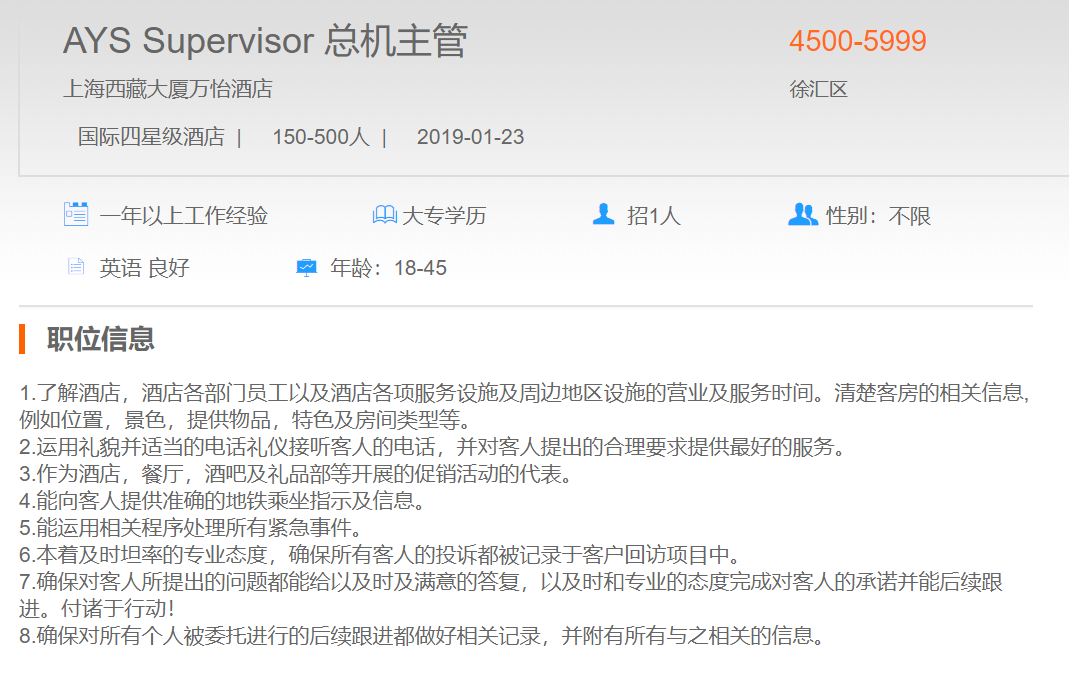Open the AYS Supervisor 总机主管 job title
This screenshot has height=689, width=1069.
[x=265, y=42]
